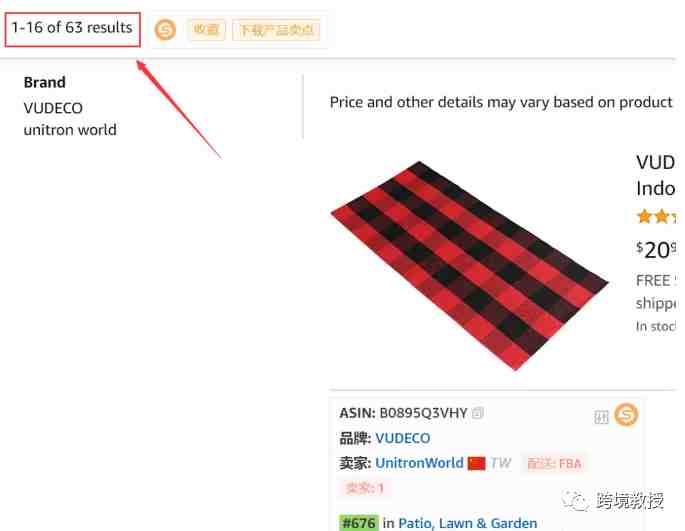This screenshot has height=531, width=685.
Task: Open the VUD product title link
Action: pos(655,175)
